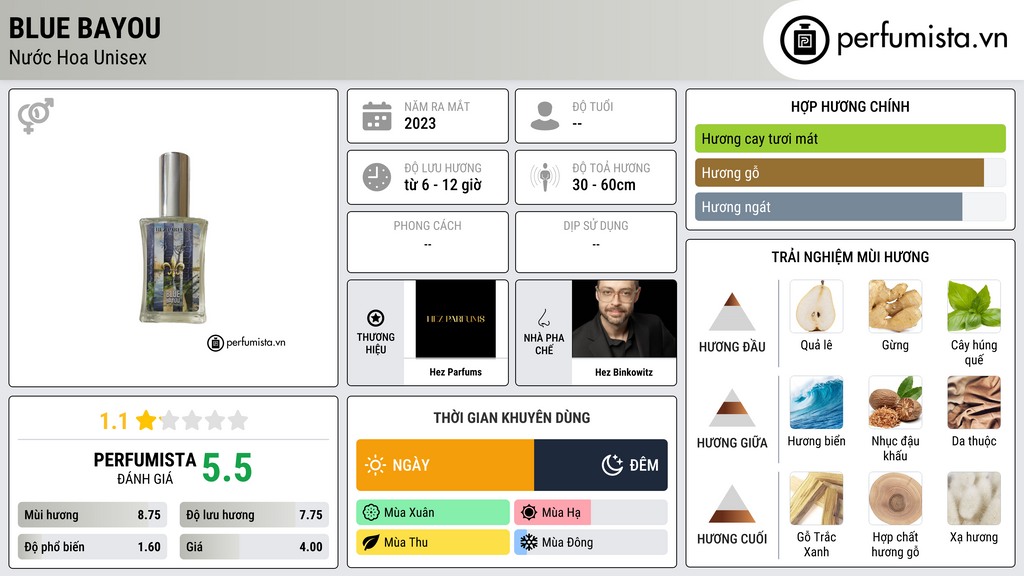Image resolution: width=1024 pixels, height=576 pixels.
Task: Click the moon icon in Đêm bar
Action: (x=612, y=465)
